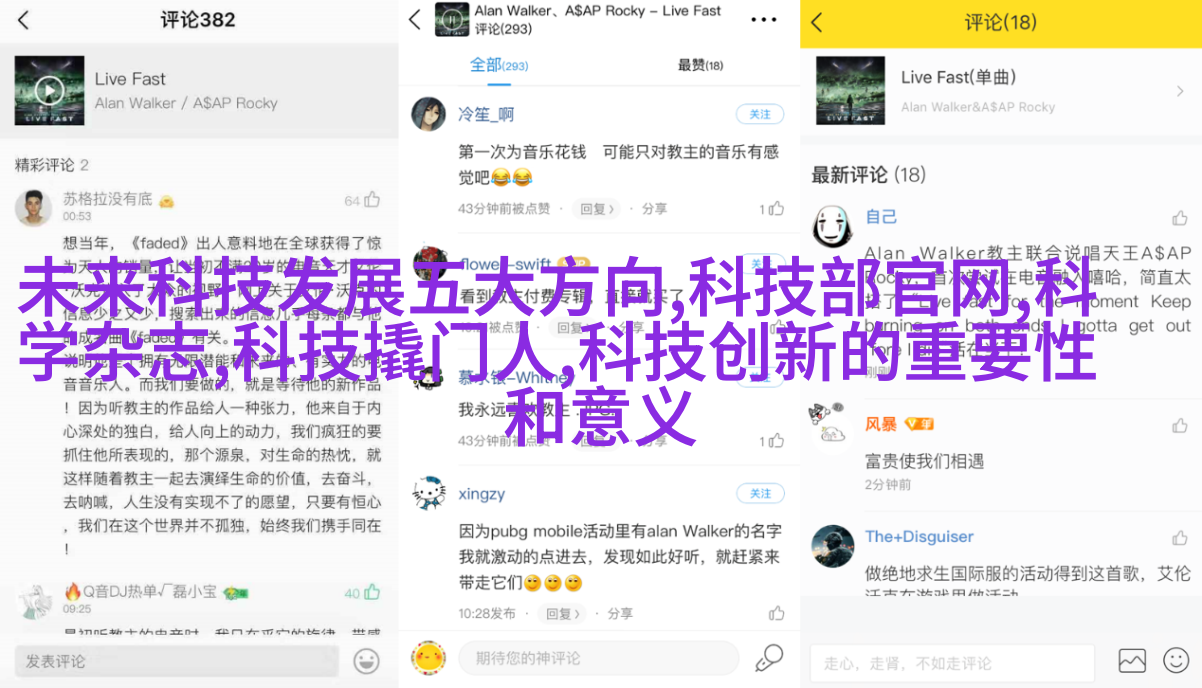Tap smiley icon in right panel comment bar
Screen dimensions: 1202x688
[1176, 661]
